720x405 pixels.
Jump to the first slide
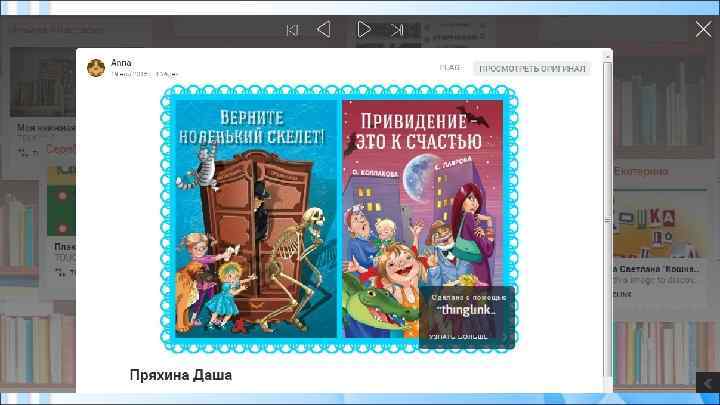292,30
